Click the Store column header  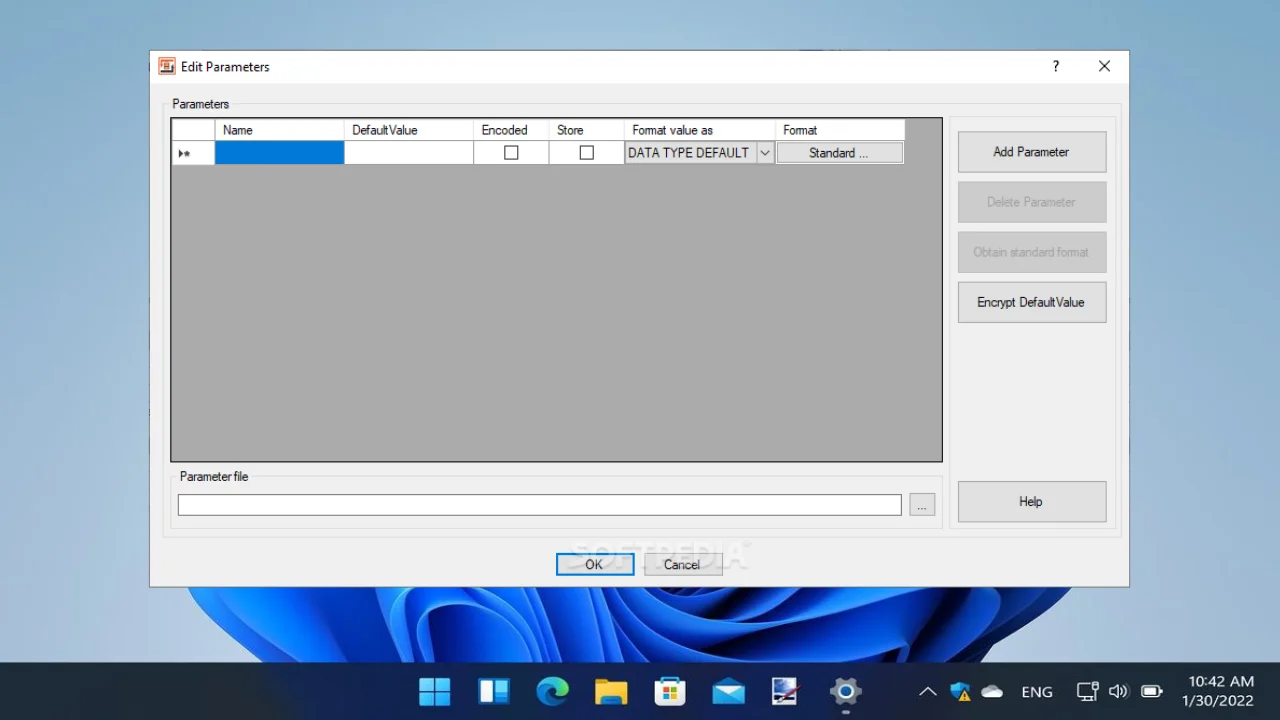point(587,130)
